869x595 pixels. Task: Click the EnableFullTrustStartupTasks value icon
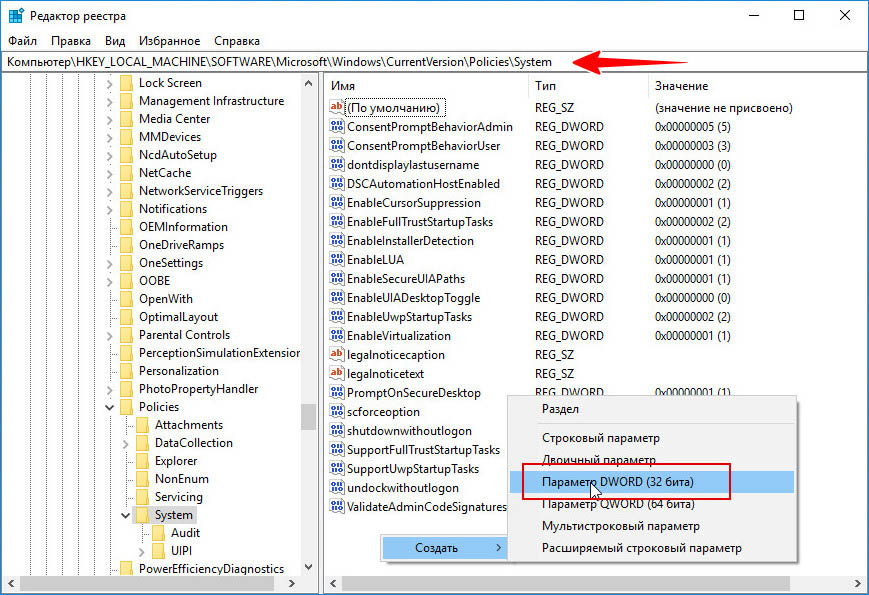tap(336, 221)
